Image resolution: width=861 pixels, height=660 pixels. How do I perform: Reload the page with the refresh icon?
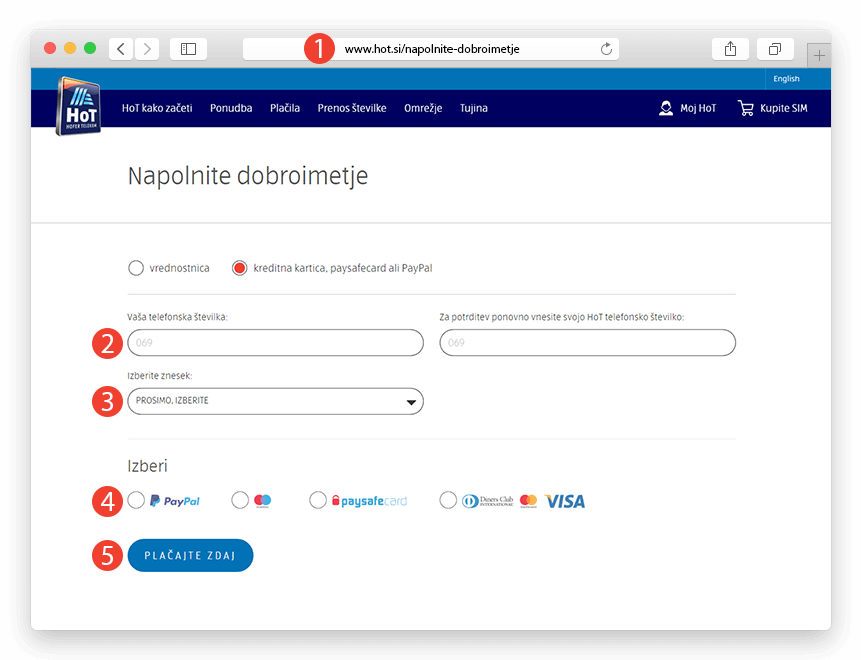point(606,49)
